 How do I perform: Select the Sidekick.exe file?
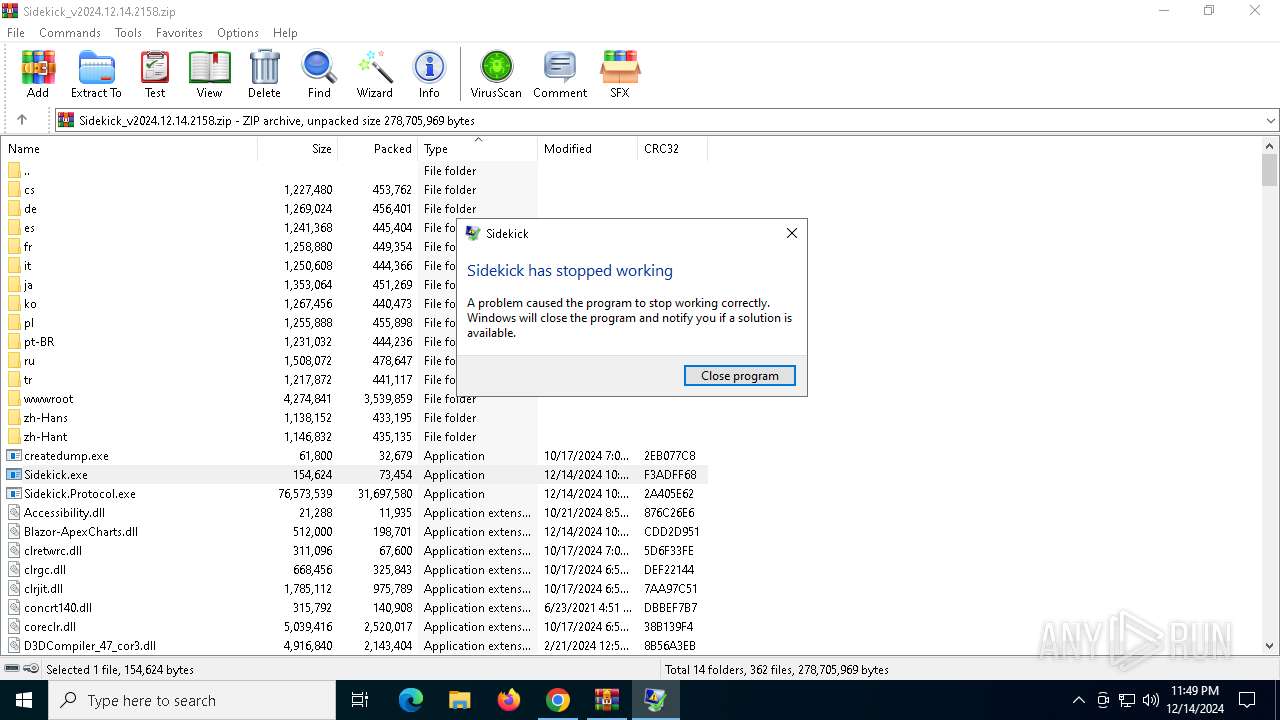[x=355, y=474]
